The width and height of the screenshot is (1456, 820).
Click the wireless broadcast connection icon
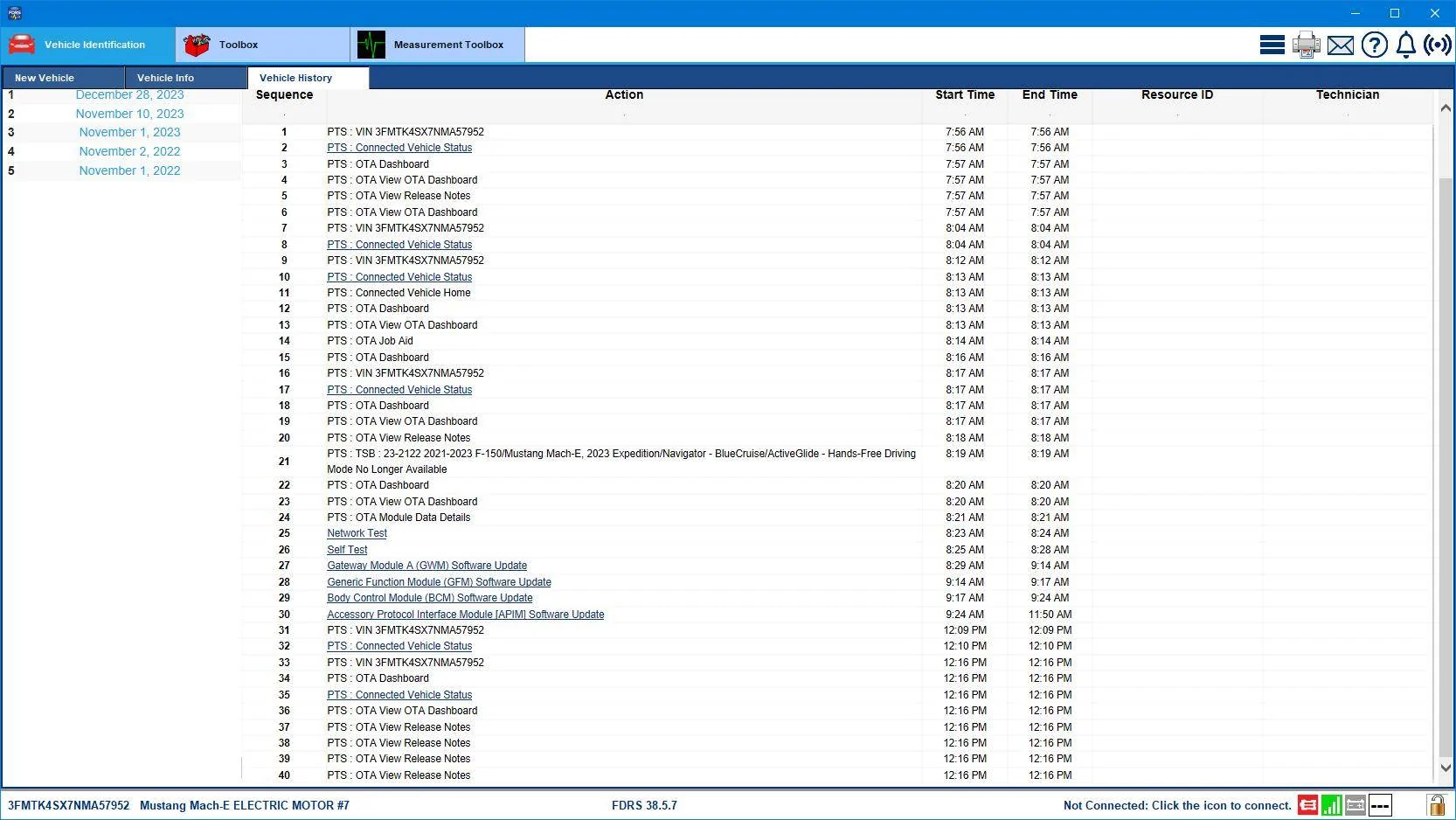tap(1438, 45)
